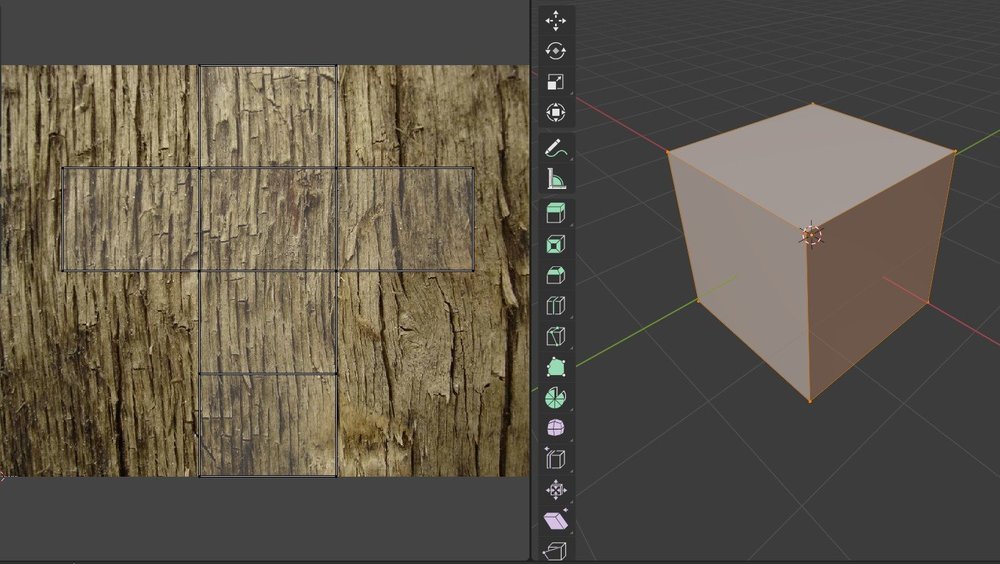Click the topmost UV square in UV editor
This screenshot has height=564, width=1000.
click(268, 116)
